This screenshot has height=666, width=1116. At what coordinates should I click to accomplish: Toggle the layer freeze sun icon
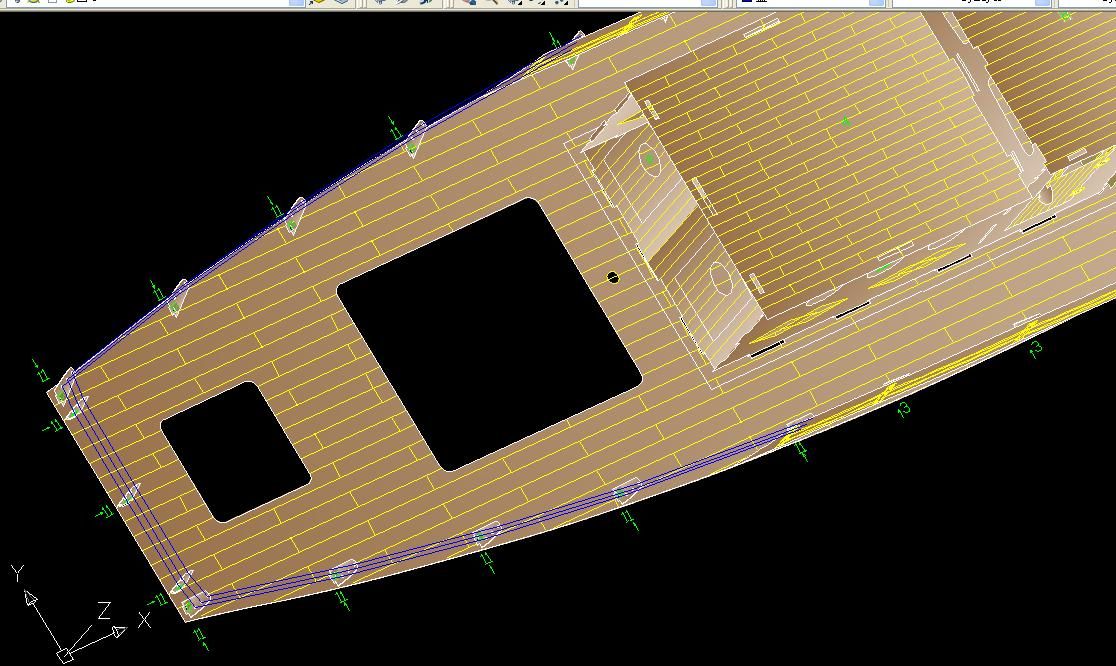[34, 3]
